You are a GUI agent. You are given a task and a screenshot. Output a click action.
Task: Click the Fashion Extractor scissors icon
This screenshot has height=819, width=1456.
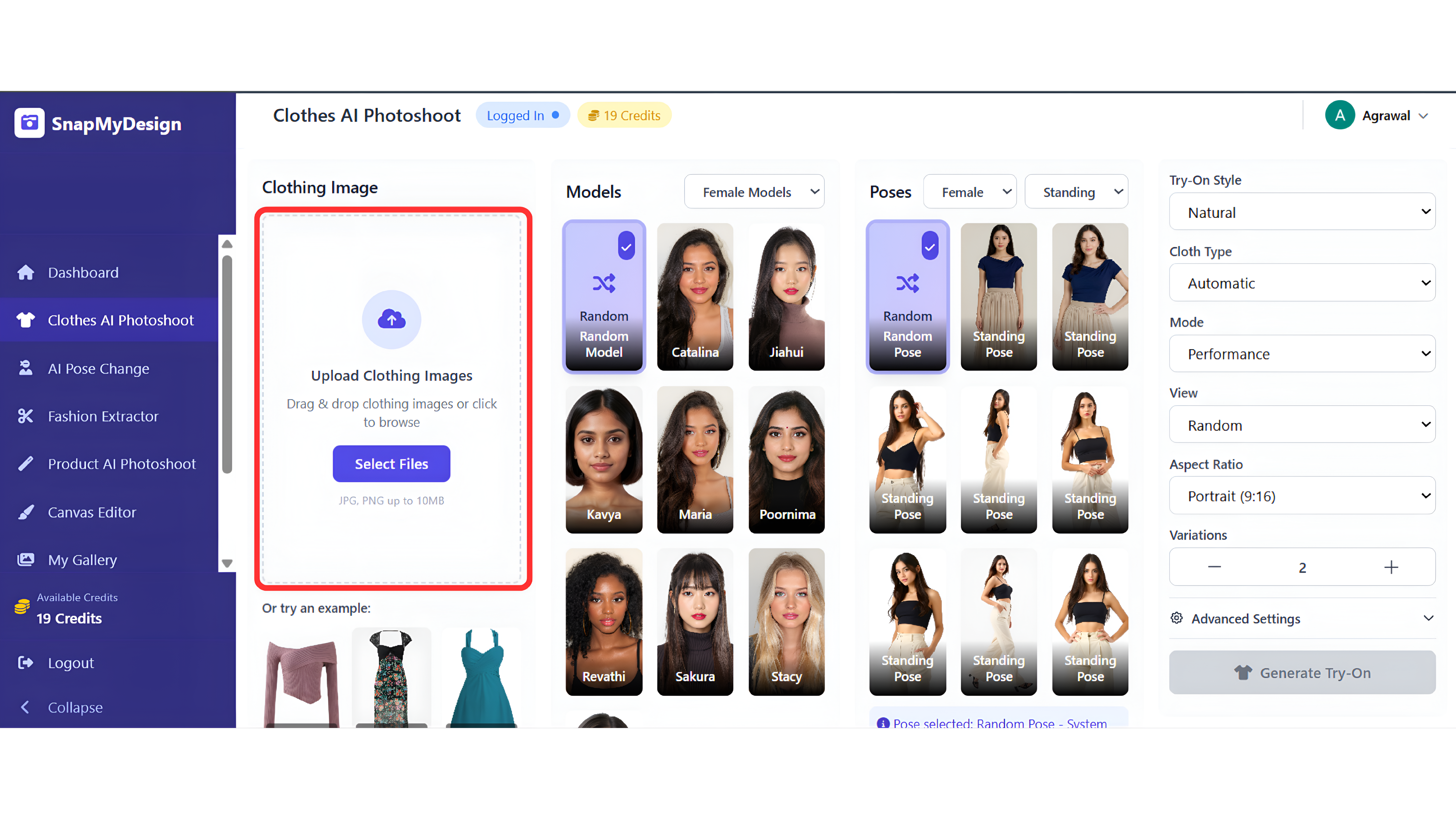pyautogui.click(x=25, y=416)
